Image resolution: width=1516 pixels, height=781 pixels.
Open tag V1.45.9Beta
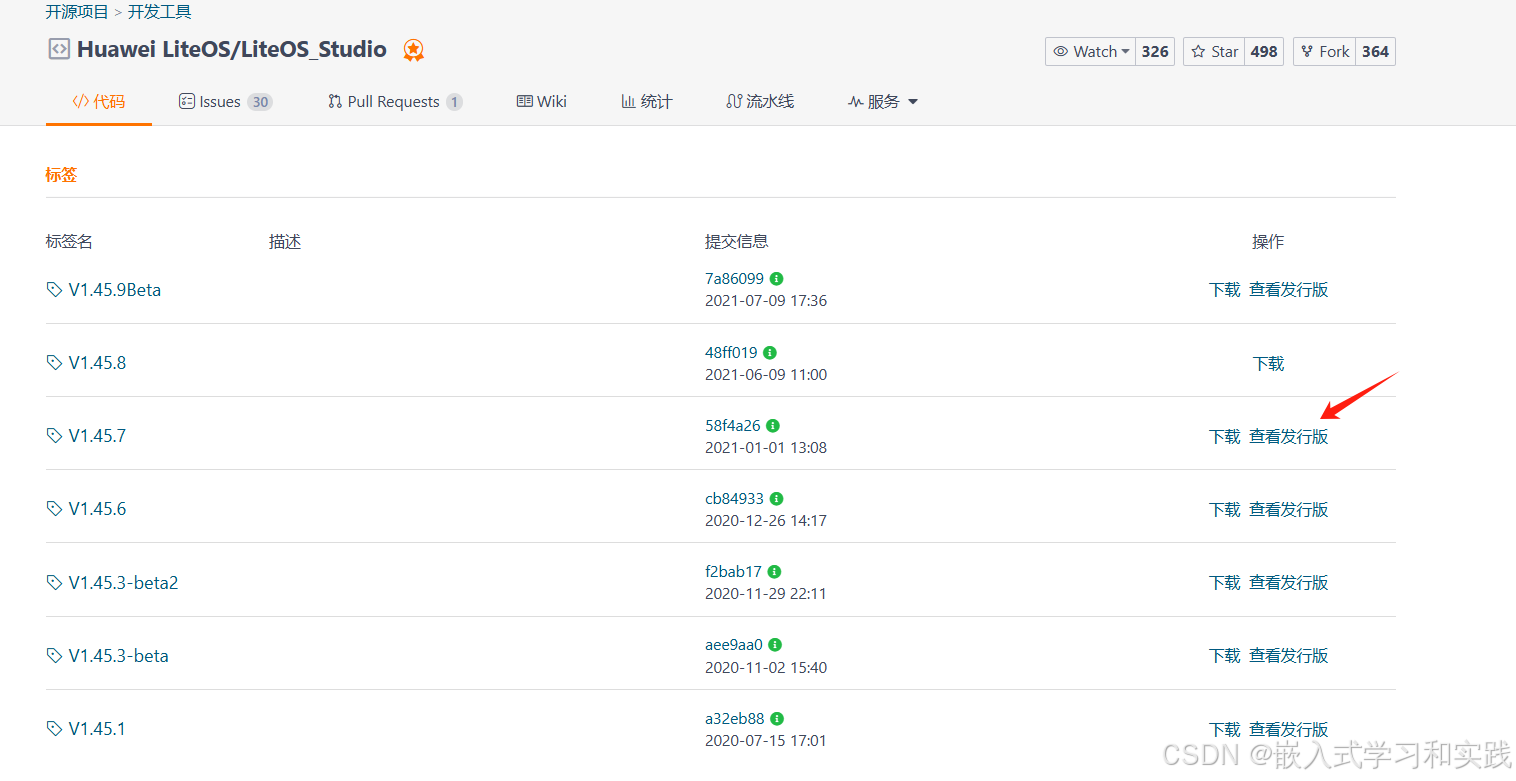115,290
